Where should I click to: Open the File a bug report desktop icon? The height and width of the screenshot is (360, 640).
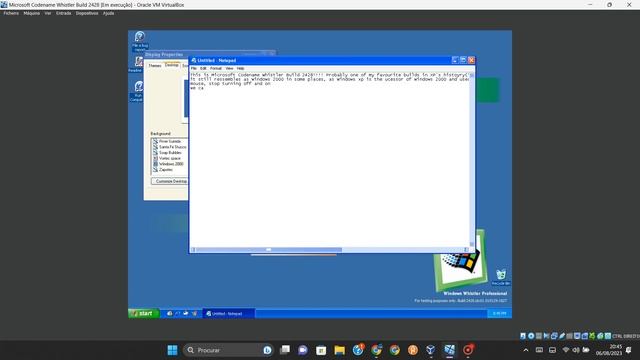[140, 40]
